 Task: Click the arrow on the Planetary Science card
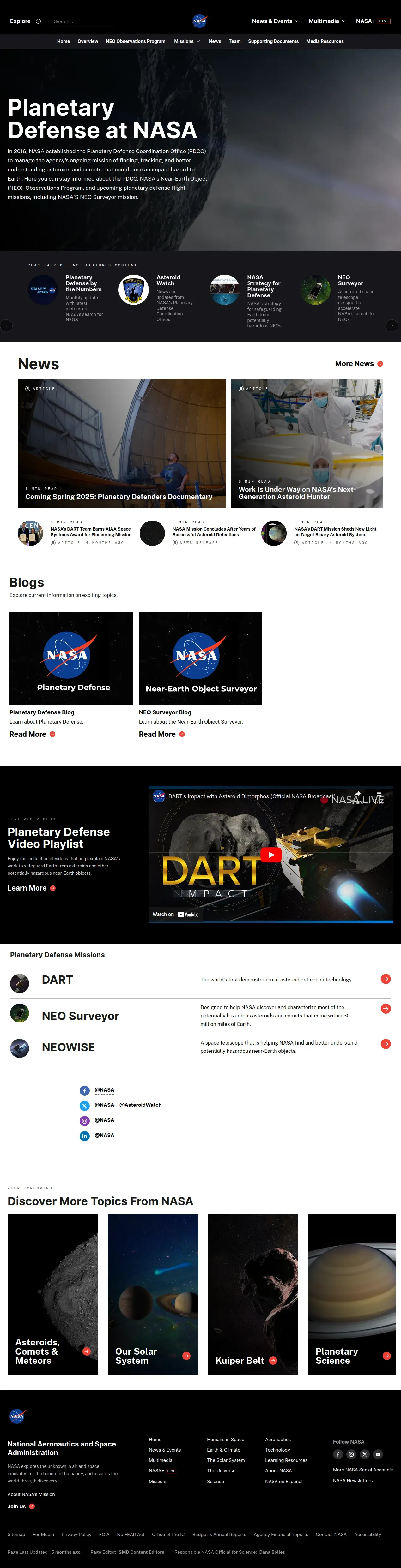click(x=386, y=1356)
